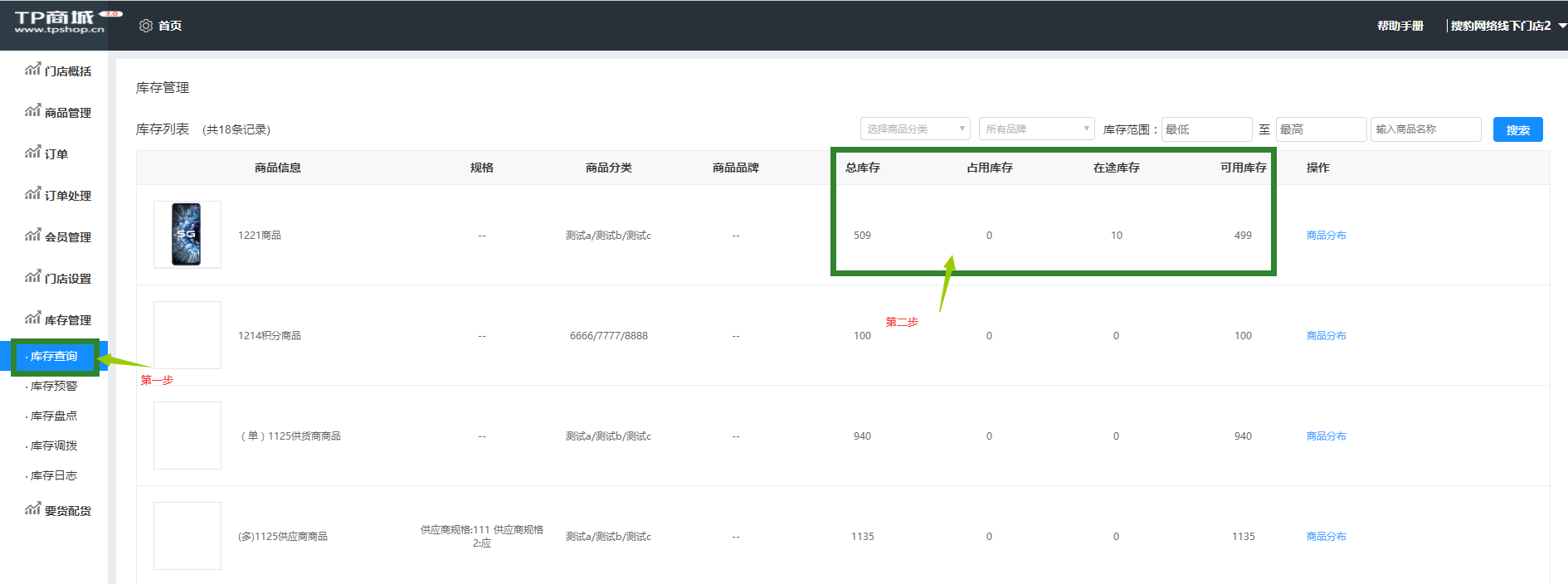
Task: Open 商品分布 link for 1221商品
Action: [x=1326, y=236]
